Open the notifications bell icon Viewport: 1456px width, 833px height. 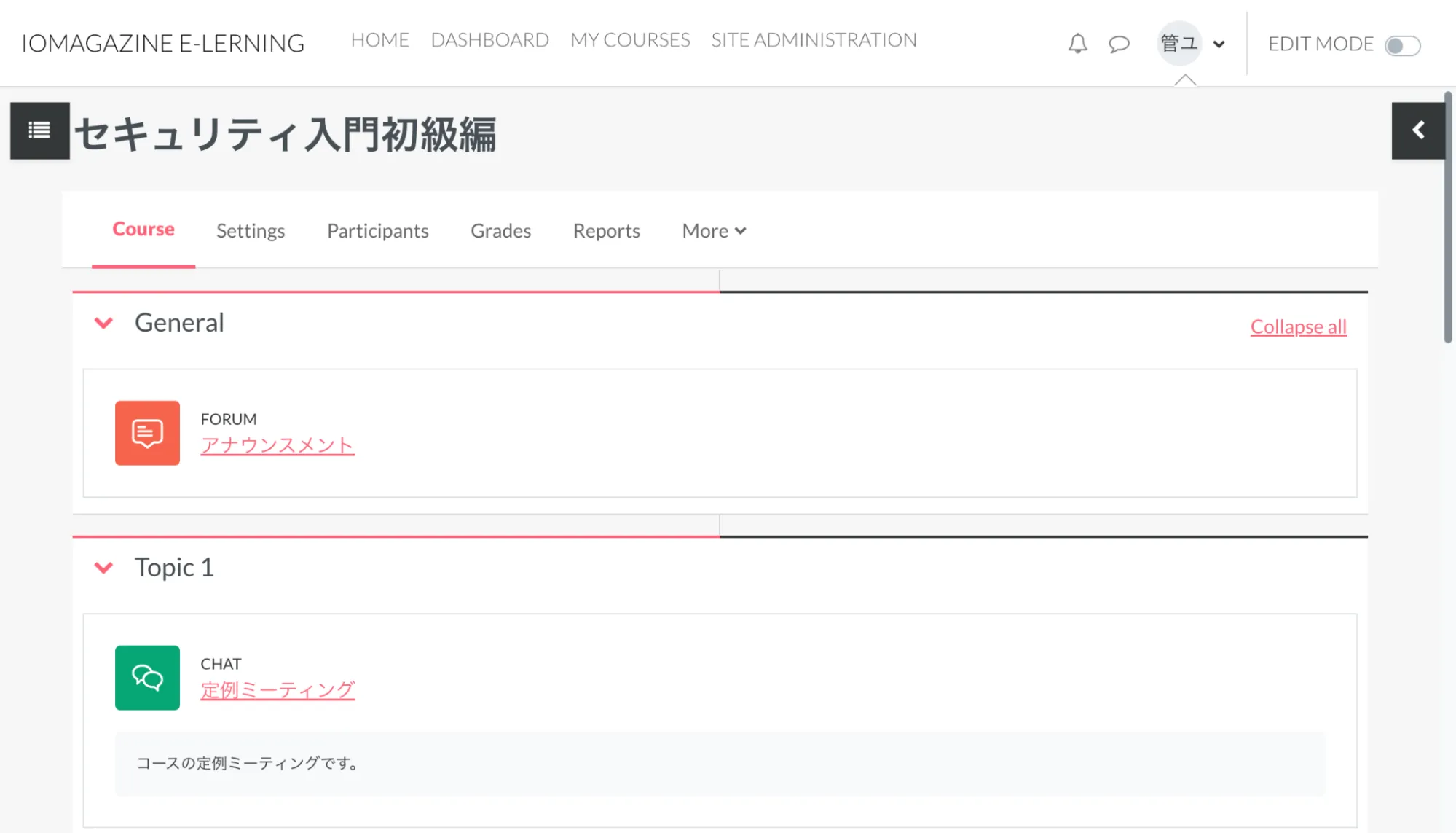tap(1077, 44)
